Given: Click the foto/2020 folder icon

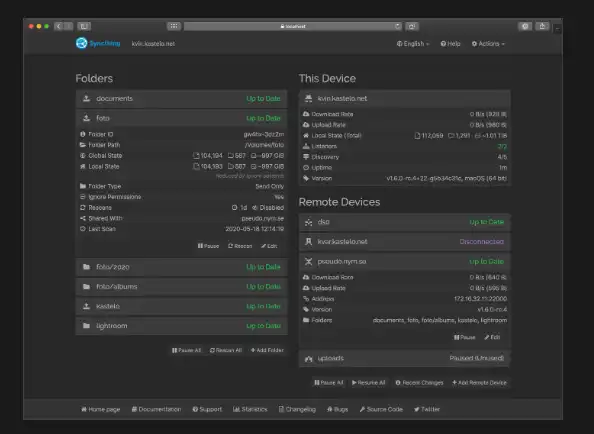Looking at the screenshot, I should 86,267.
